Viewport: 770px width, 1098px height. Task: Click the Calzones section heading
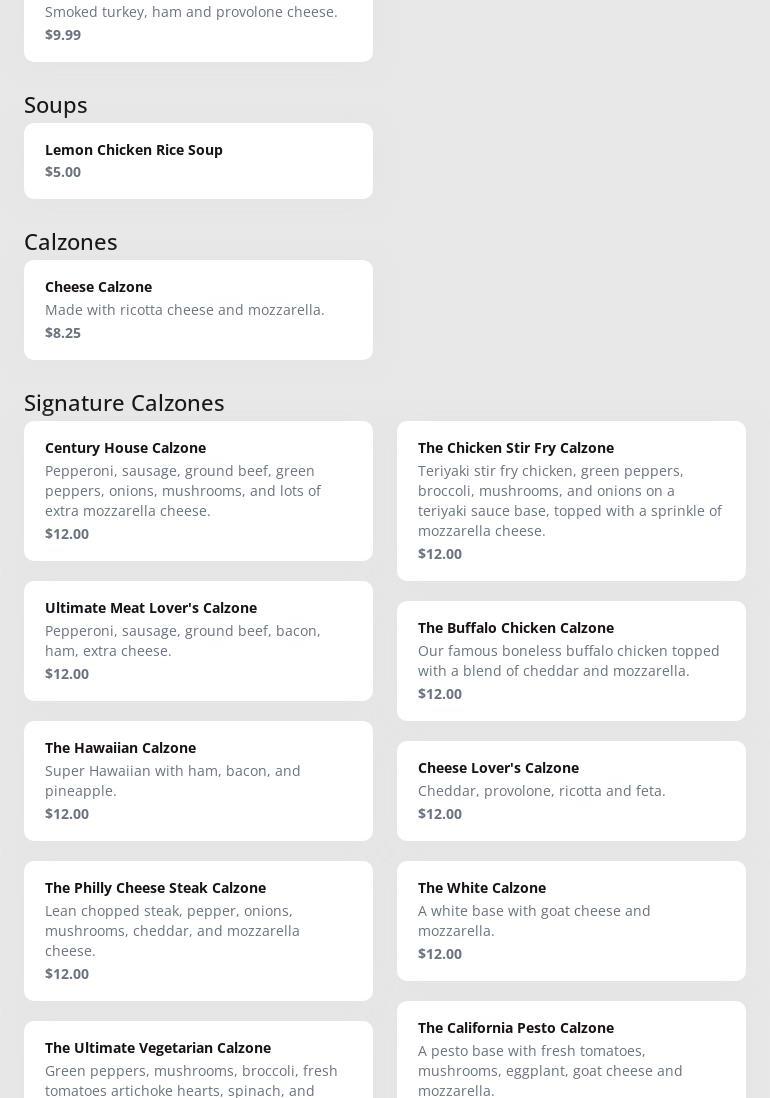coord(71,242)
